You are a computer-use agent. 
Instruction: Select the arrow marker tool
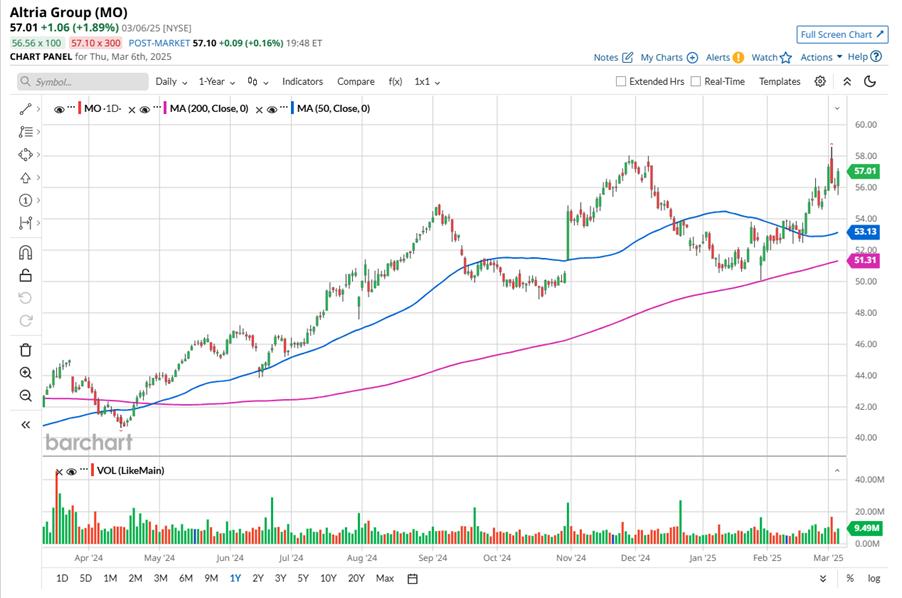tap(25, 178)
